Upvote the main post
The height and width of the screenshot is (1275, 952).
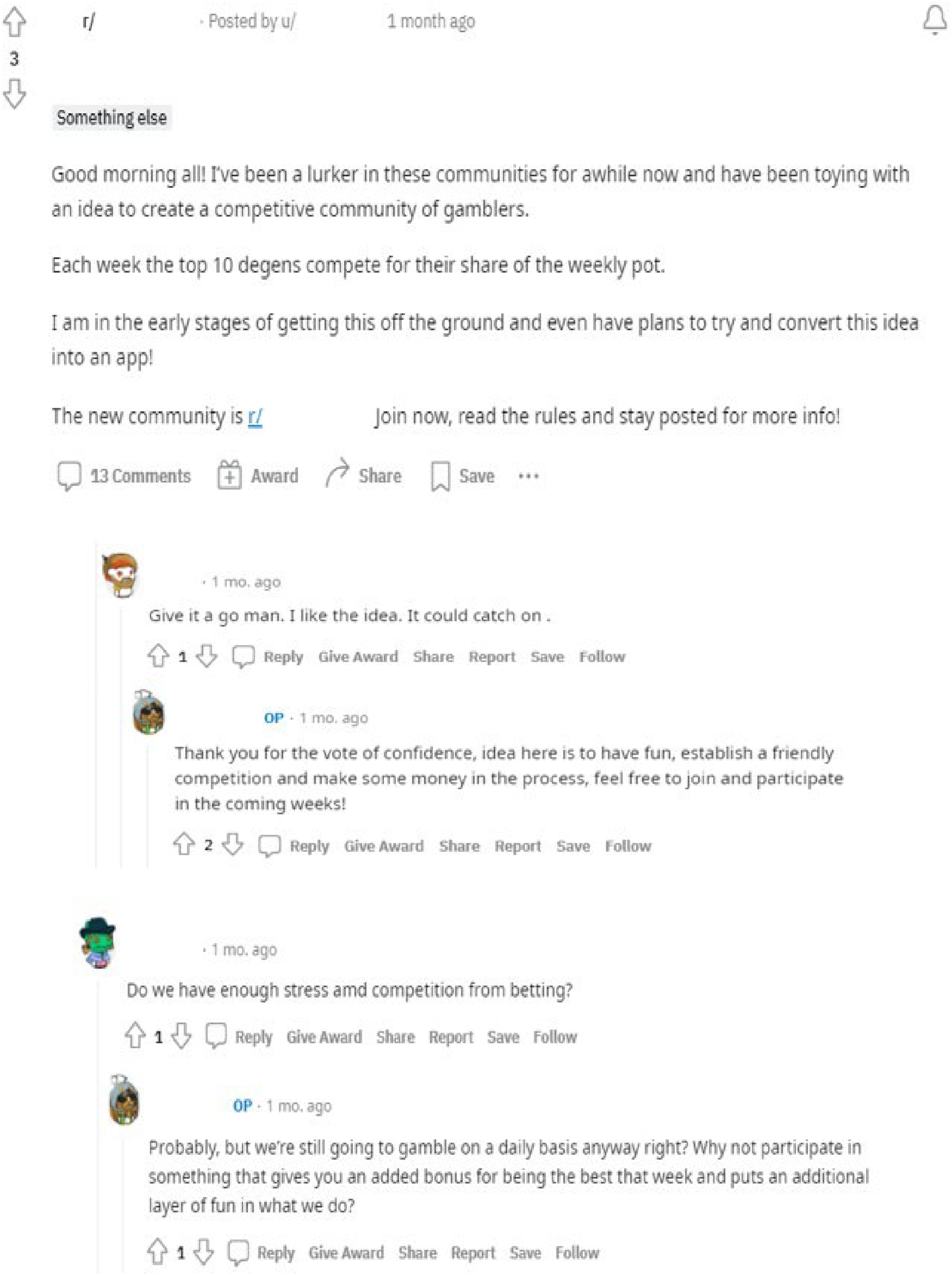(14, 22)
